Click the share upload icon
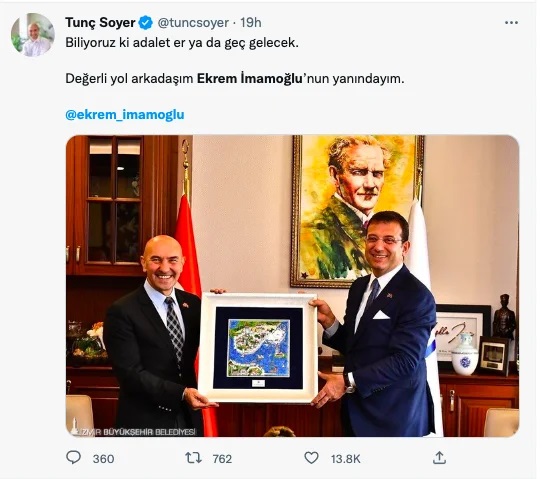Image resolution: width=542 pixels, height=479 pixels. tap(439, 458)
